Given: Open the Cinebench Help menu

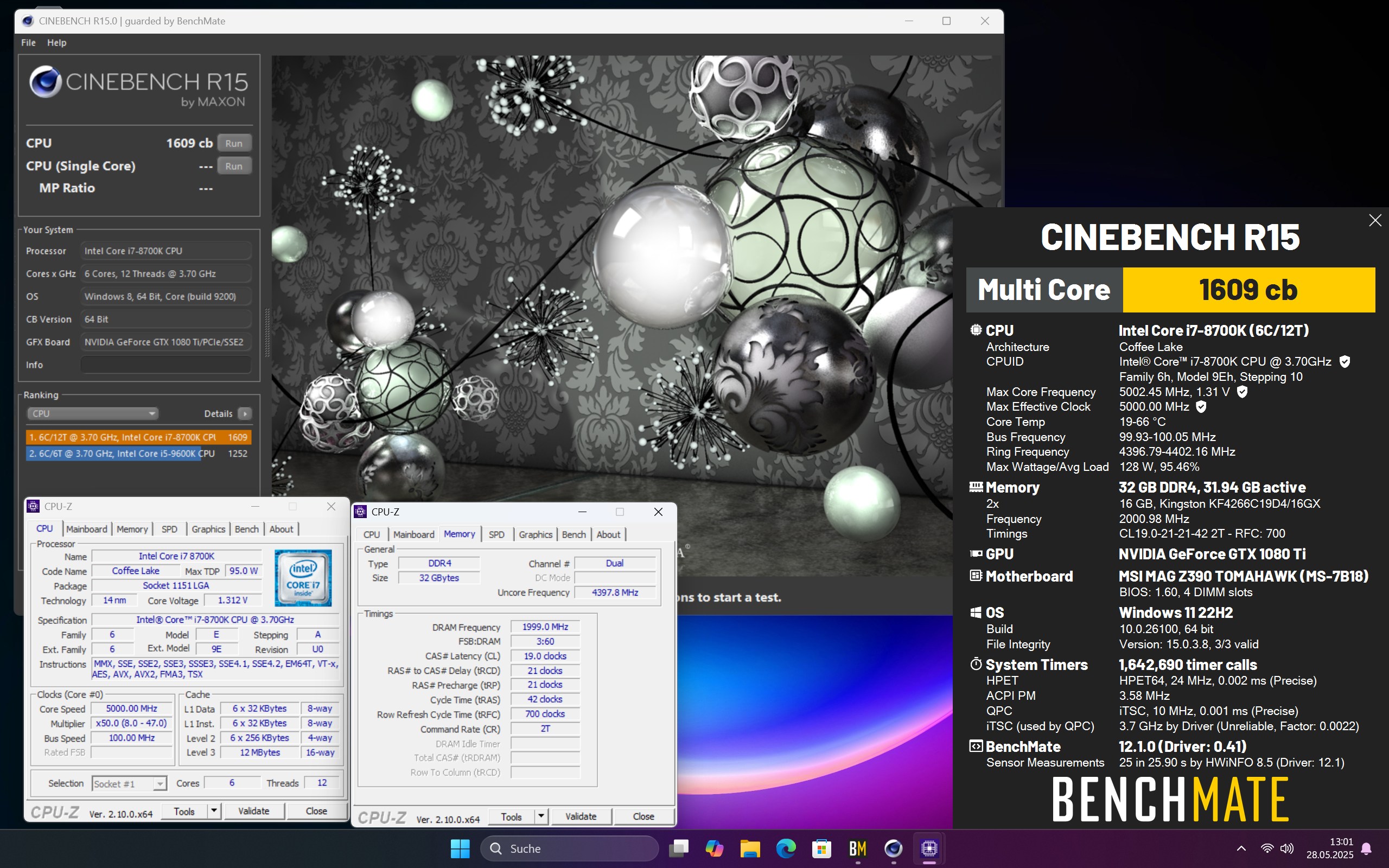Looking at the screenshot, I should 56,42.
